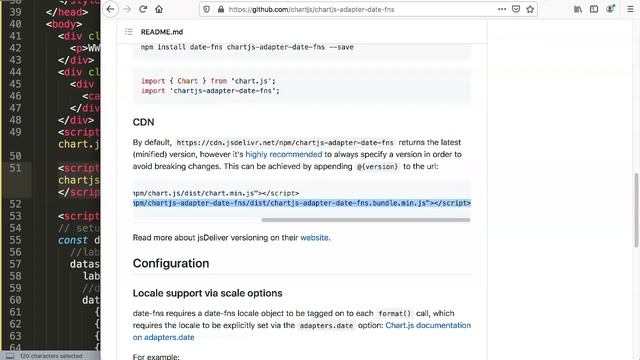Click the npm install command line
The height and width of the screenshot is (360, 640).
coord(247,47)
